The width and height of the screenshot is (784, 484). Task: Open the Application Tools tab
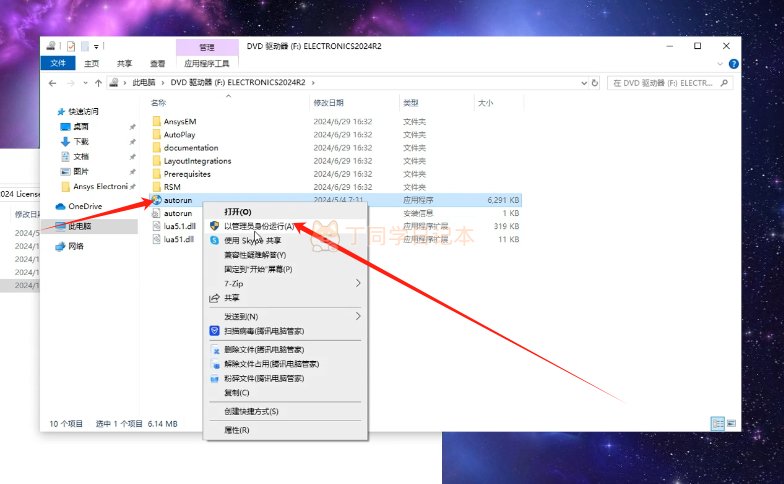pyautogui.click(x=206, y=64)
